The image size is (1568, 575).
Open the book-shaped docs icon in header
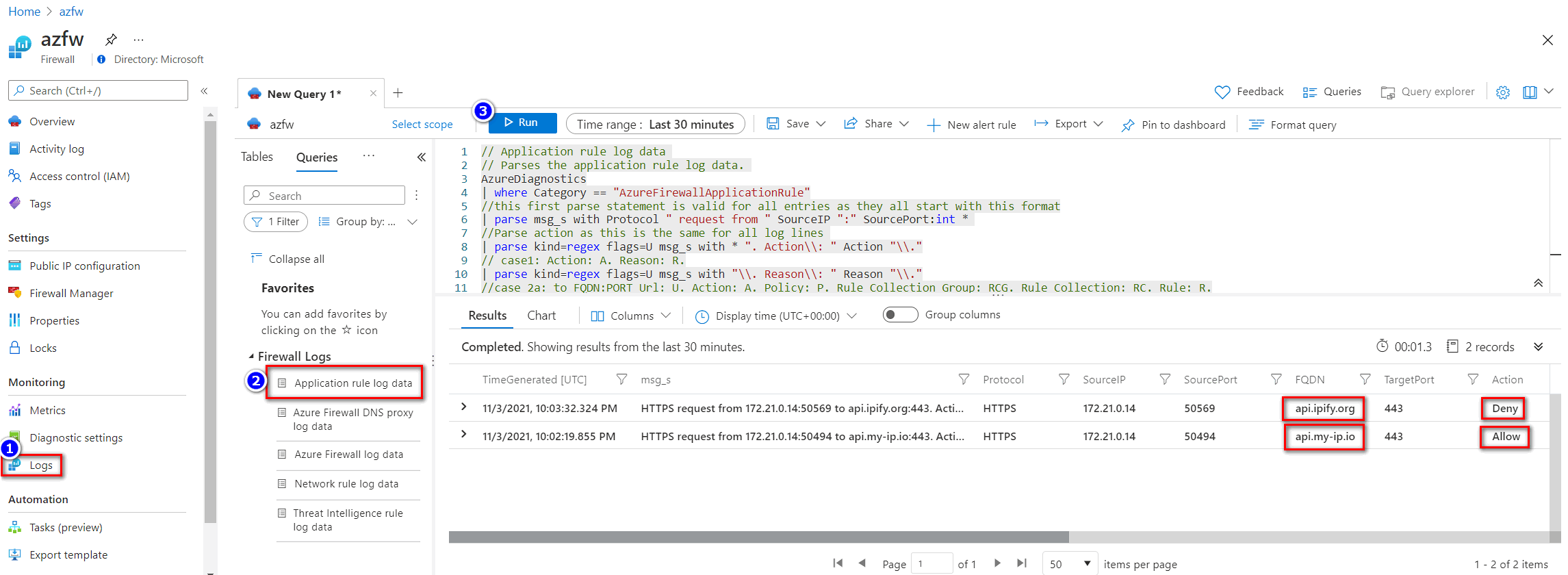click(1530, 92)
